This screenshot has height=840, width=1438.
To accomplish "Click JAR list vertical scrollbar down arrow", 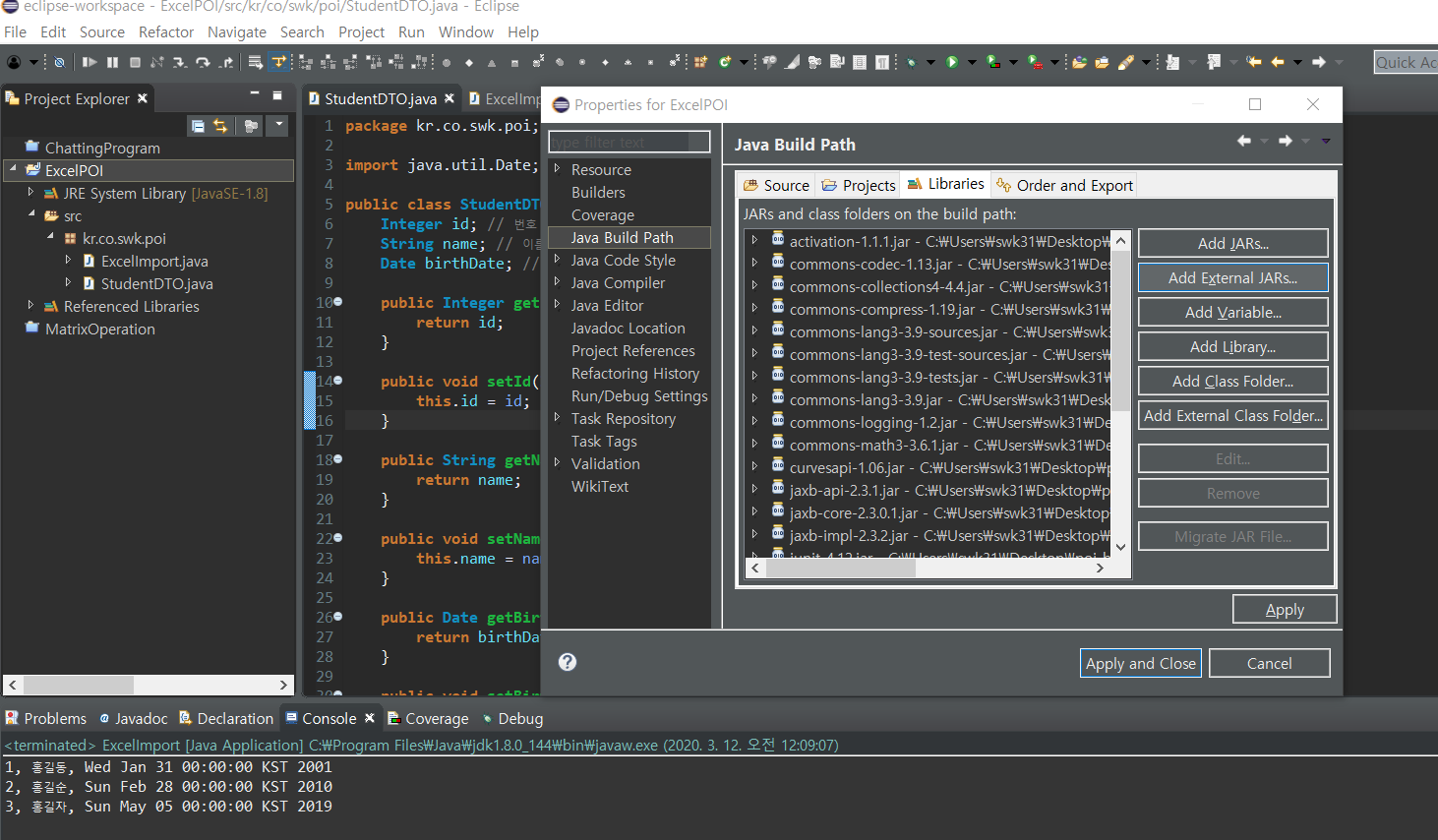I will pyautogui.click(x=1120, y=547).
